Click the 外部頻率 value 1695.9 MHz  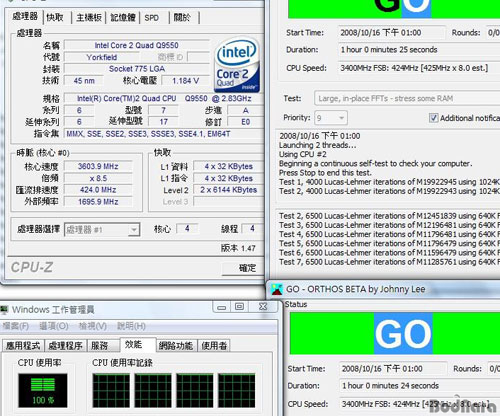point(98,202)
